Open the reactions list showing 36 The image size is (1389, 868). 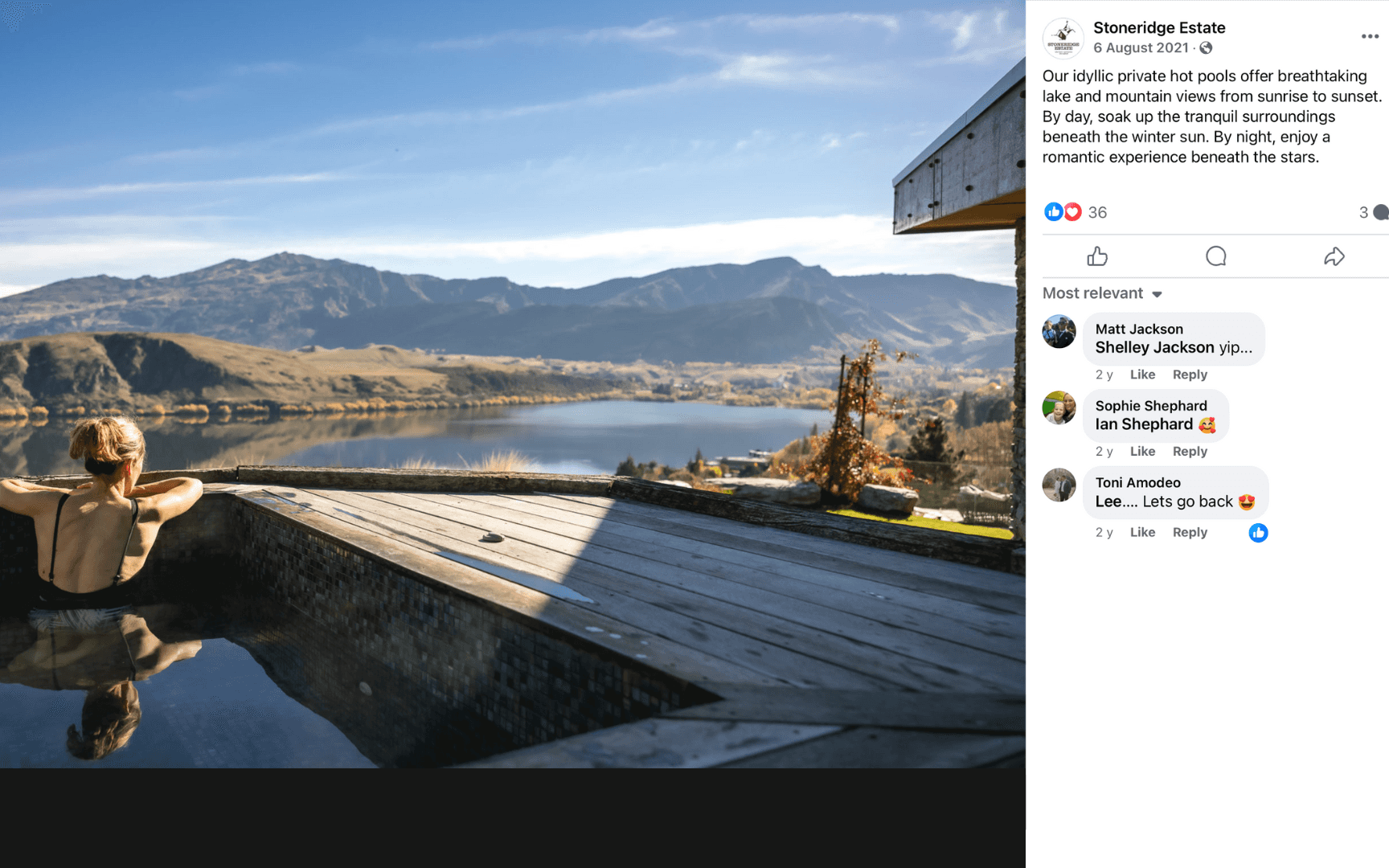tap(1076, 212)
